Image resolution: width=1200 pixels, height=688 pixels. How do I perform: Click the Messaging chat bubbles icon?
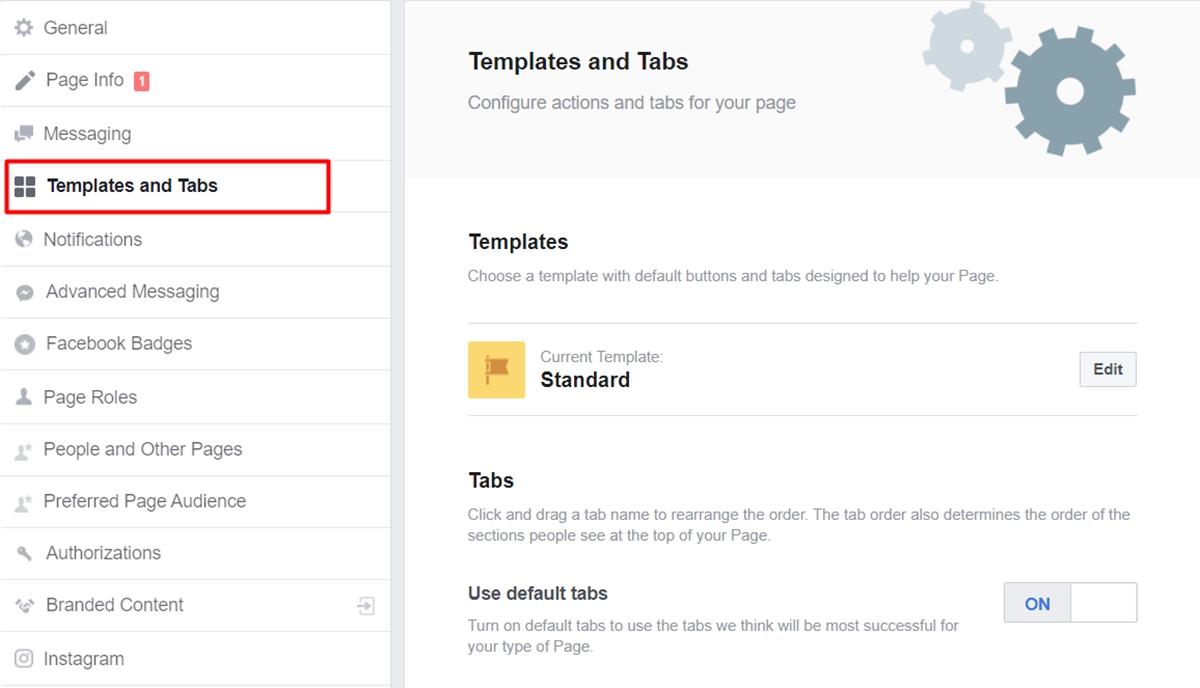[x=24, y=134]
